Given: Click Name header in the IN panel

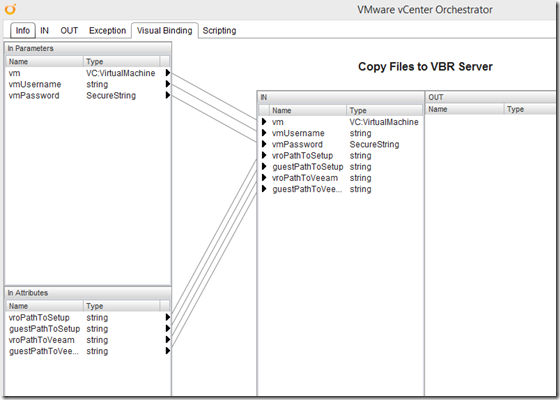Looking at the screenshot, I should coord(308,110).
